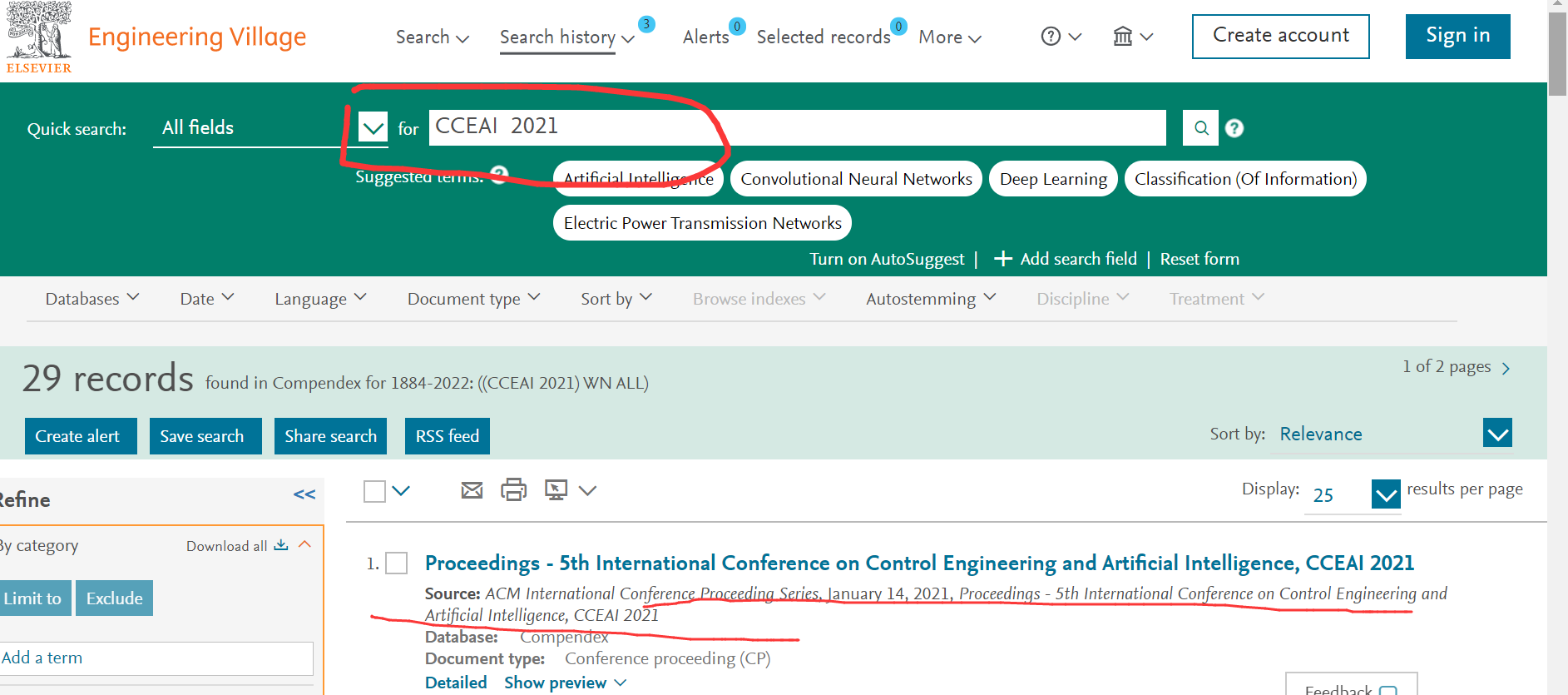1568x695 pixels.
Task: Click Turn on AutoSuggest link
Action: (x=887, y=259)
